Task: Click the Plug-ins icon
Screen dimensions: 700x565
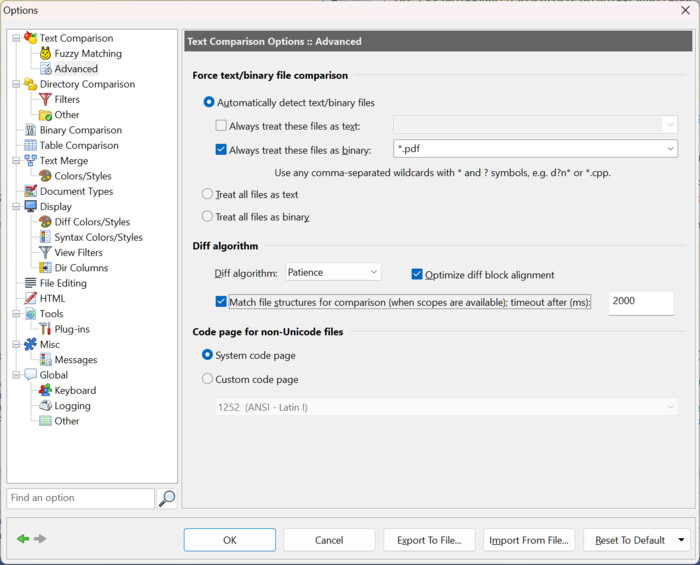Action: pos(45,329)
